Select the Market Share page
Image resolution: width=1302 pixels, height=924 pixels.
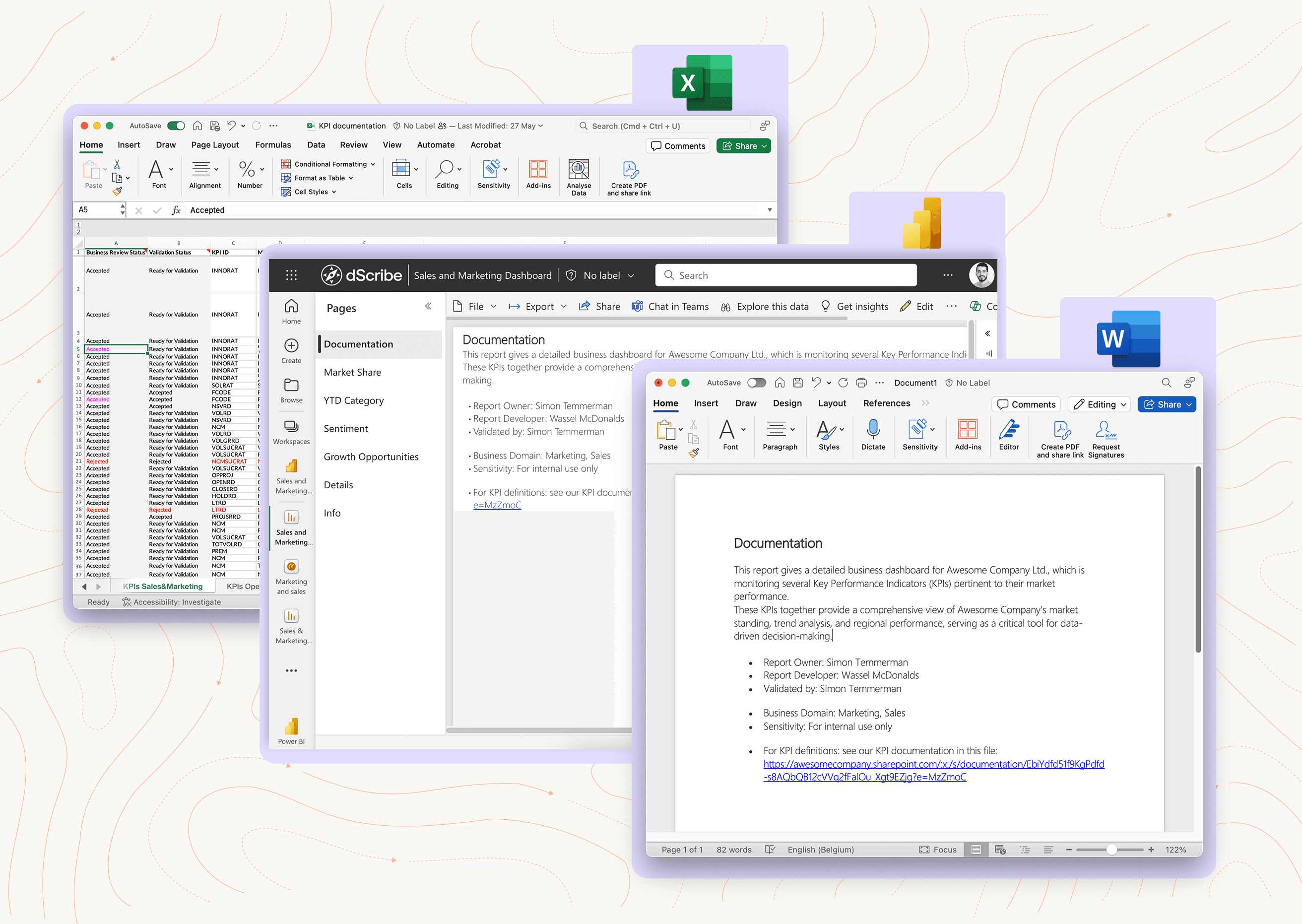coord(352,372)
